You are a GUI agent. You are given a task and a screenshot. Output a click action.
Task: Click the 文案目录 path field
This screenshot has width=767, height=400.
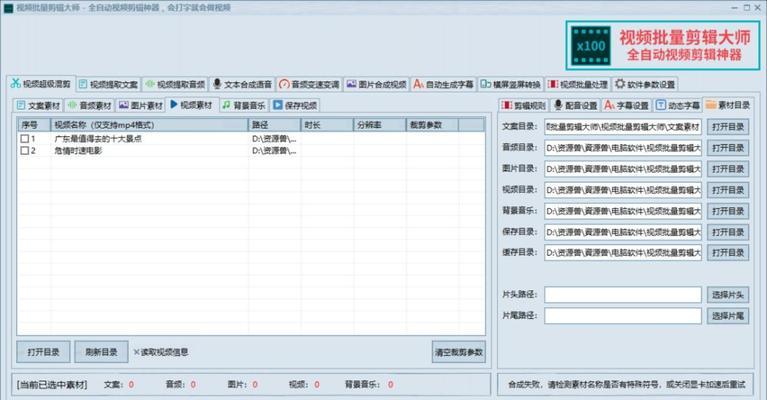(623, 127)
